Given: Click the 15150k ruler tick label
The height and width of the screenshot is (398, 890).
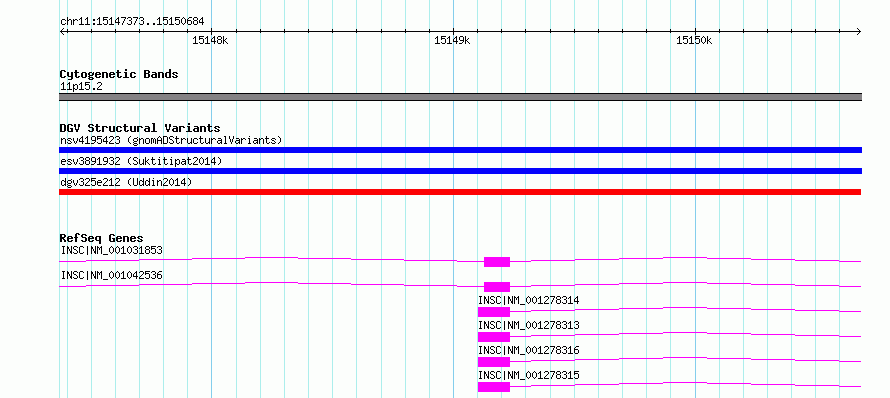Looking at the screenshot, I should point(694,40).
